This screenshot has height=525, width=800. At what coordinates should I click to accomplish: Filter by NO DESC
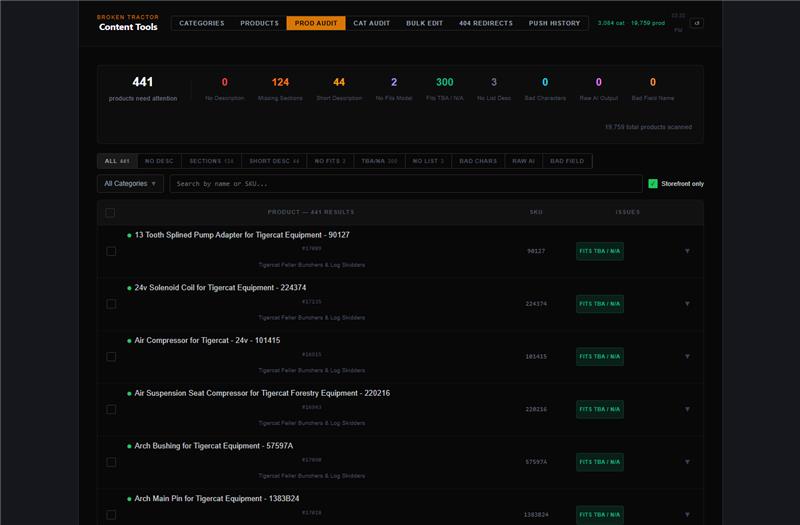159,161
